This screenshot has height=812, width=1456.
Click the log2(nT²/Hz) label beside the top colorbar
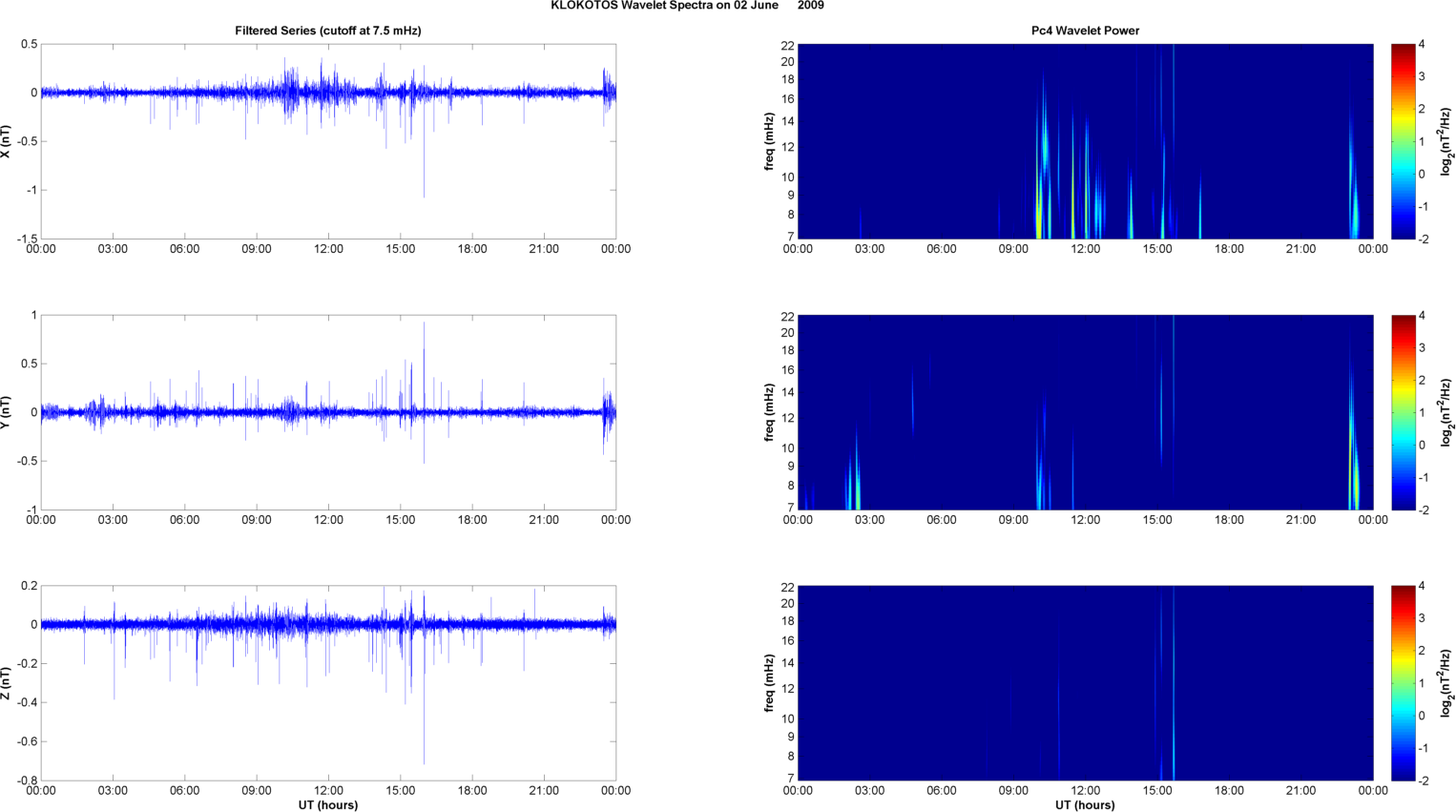(1447, 141)
